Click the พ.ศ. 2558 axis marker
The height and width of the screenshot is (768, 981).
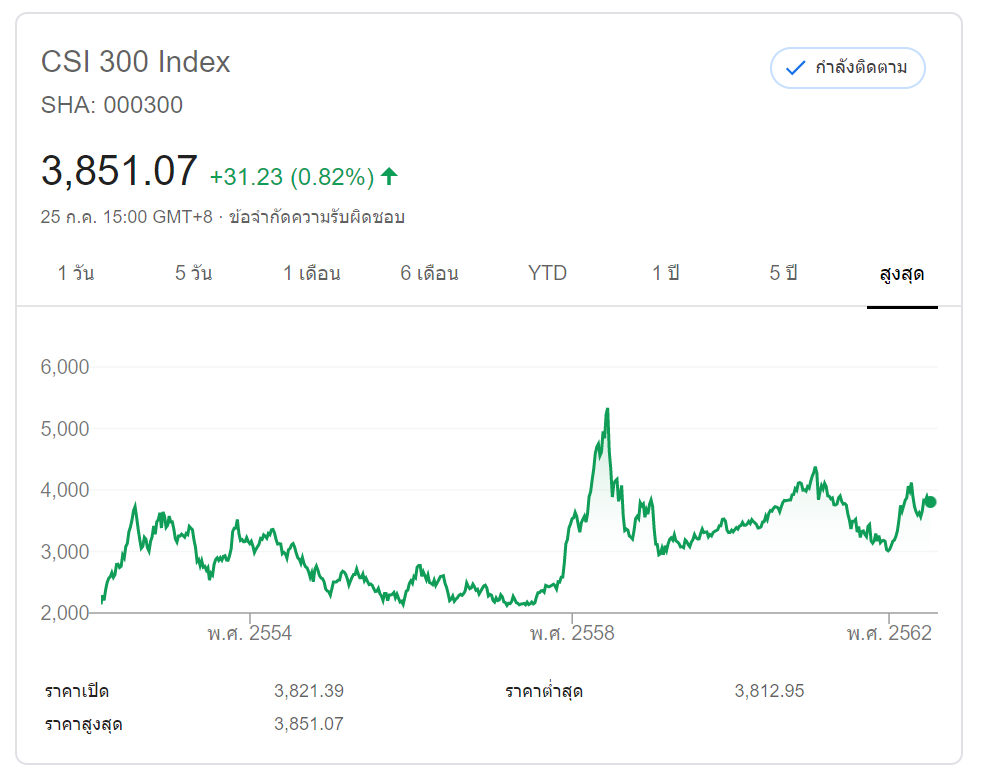[x=570, y=634]
